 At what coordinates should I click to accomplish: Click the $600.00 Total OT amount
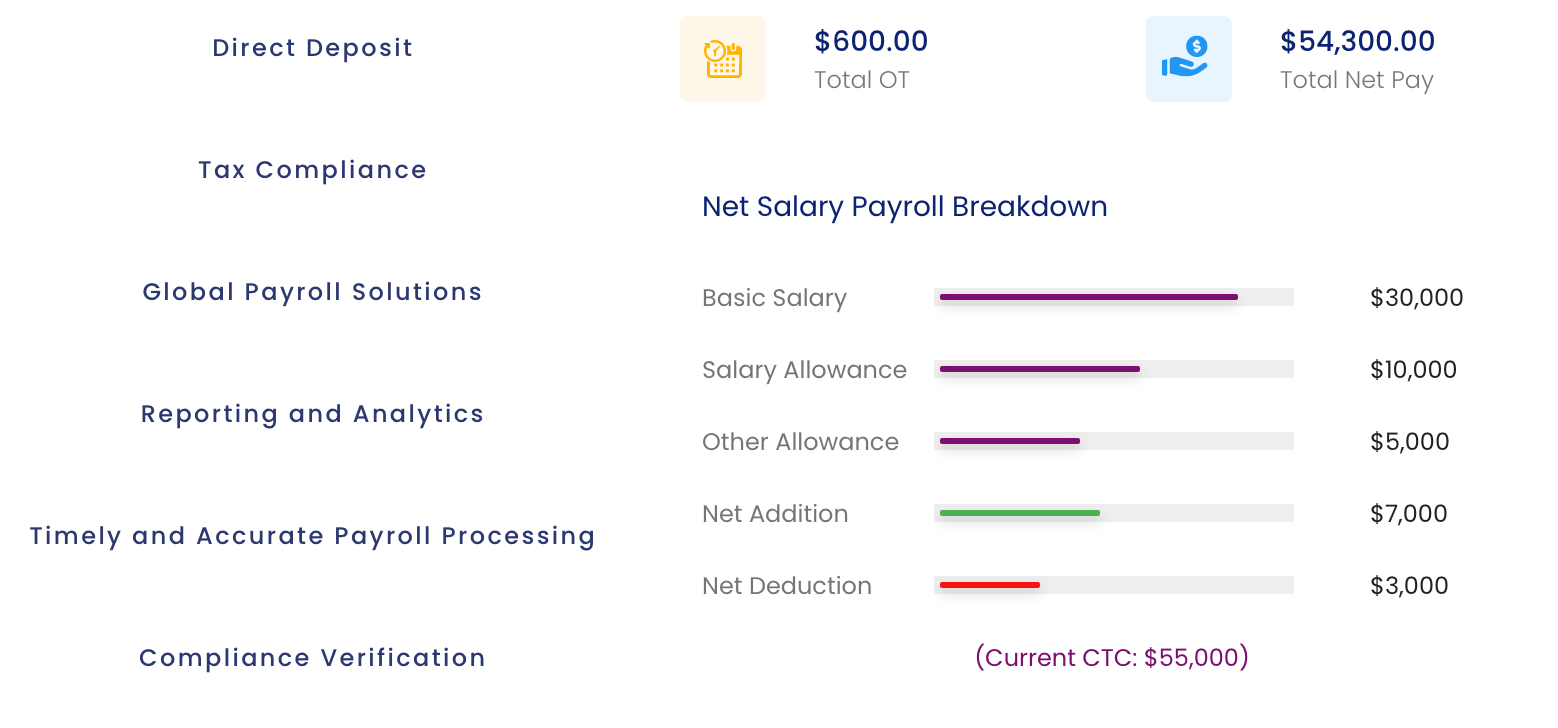[871, 42]
